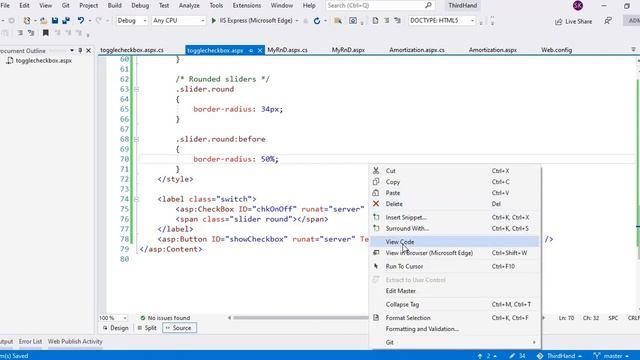Click the Find in Files folder icon
This screenshot has width=640, height=360.
(x=338, y=21)
